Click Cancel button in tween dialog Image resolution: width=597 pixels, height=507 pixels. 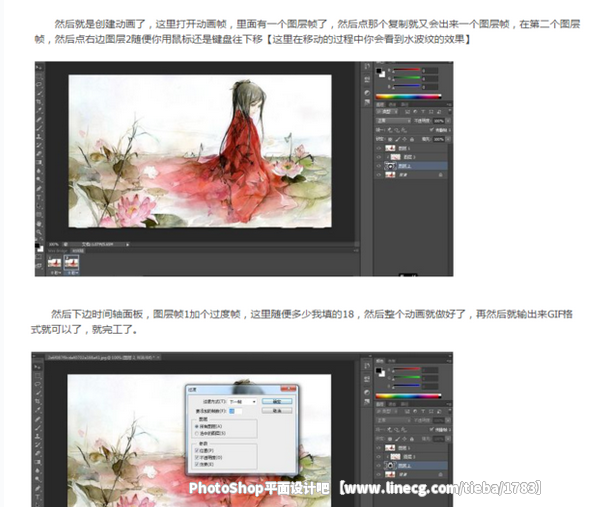coord(277,411)
